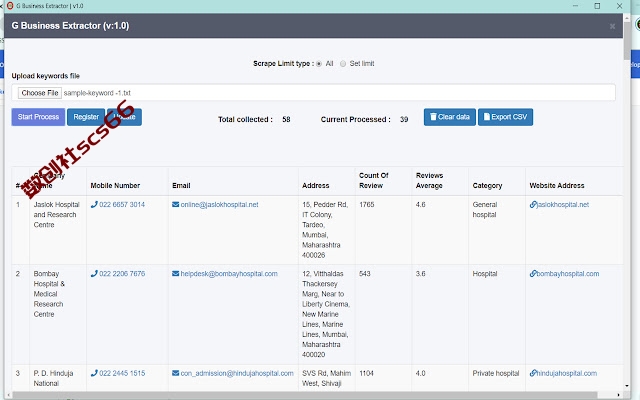Open website link jaslokhospital.net

(x=563, y=204)
